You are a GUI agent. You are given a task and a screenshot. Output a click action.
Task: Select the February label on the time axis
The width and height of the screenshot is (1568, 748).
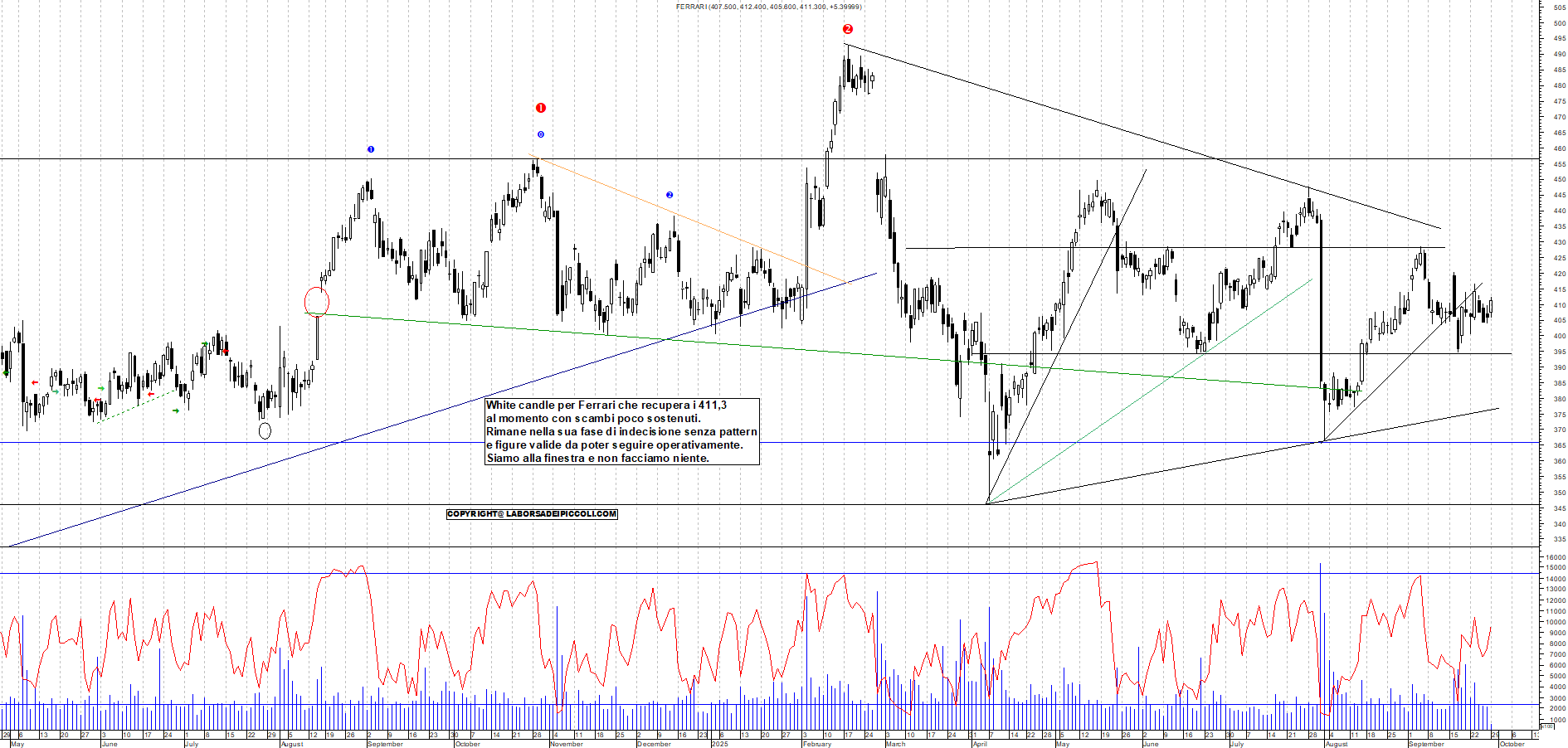click(816, 744)
